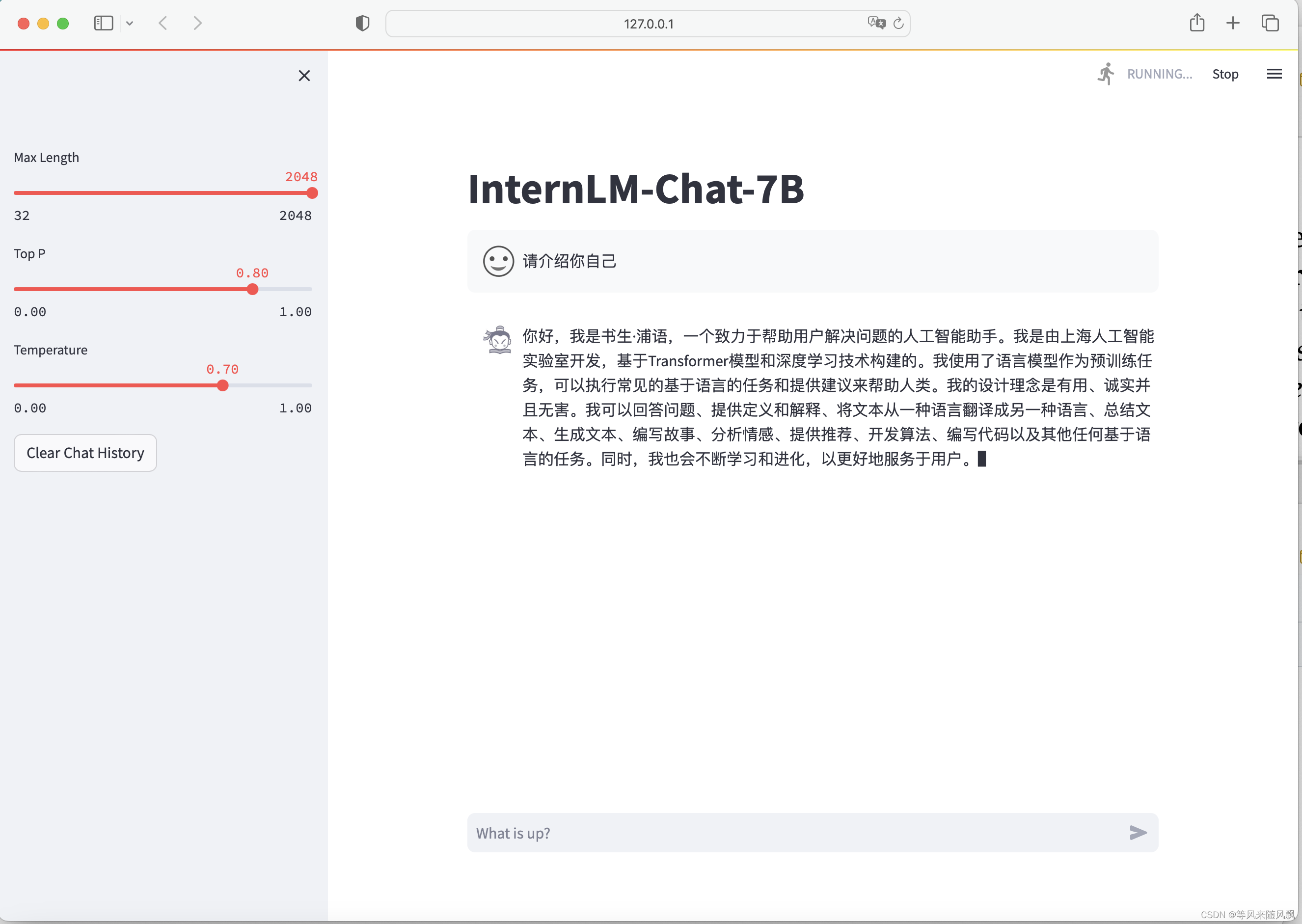Viewport: 1302px width, 924px height.
Task: Stop the running script
Action: [x=1224, y=74]
